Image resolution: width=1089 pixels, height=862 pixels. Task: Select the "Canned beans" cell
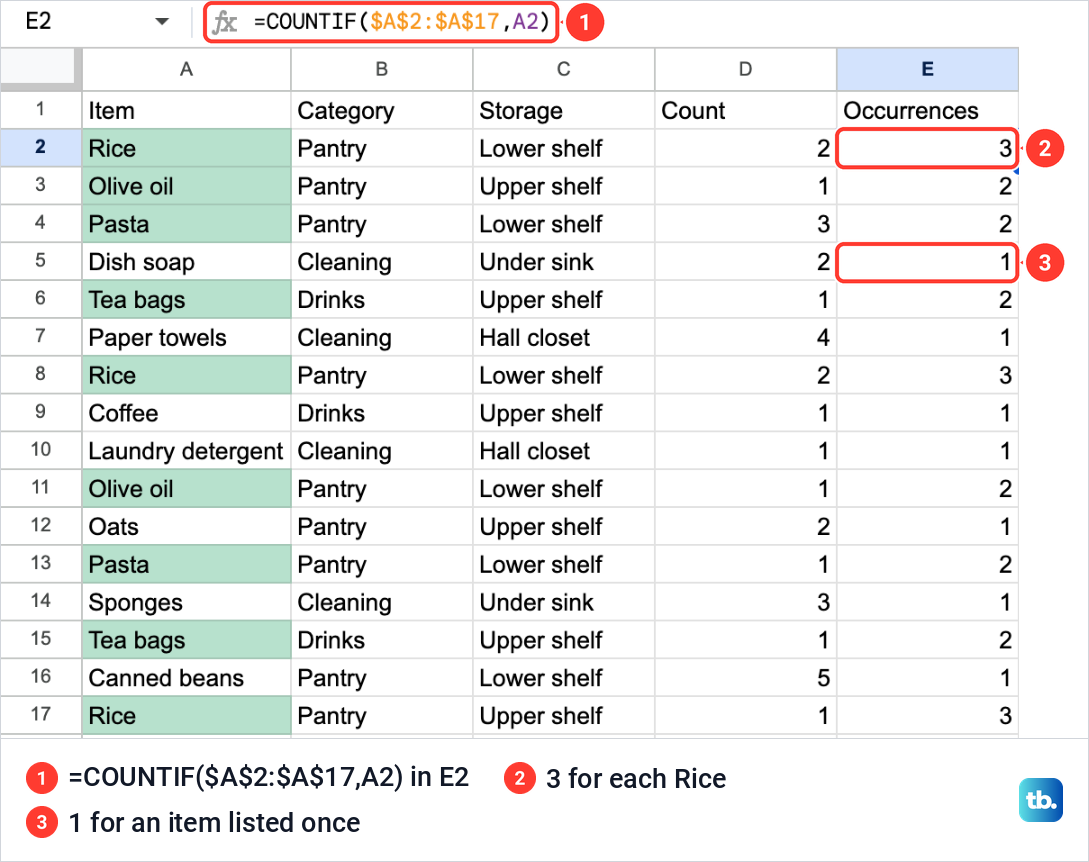186,678
